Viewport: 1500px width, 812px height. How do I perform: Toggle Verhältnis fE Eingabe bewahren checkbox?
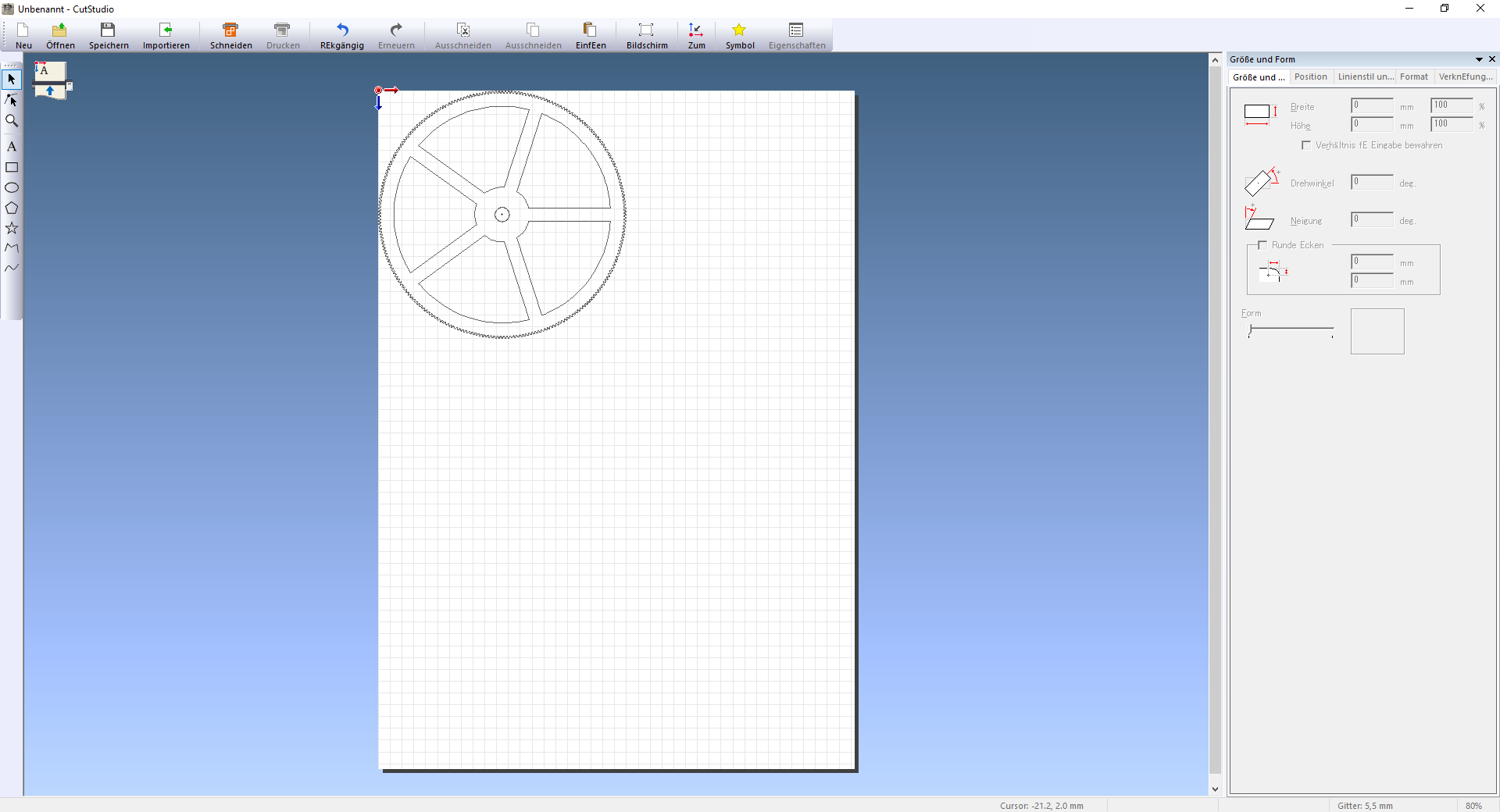[1306, 145]
